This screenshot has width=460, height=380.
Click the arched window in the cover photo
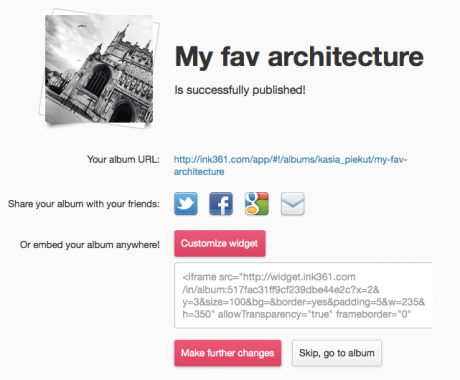98,80
